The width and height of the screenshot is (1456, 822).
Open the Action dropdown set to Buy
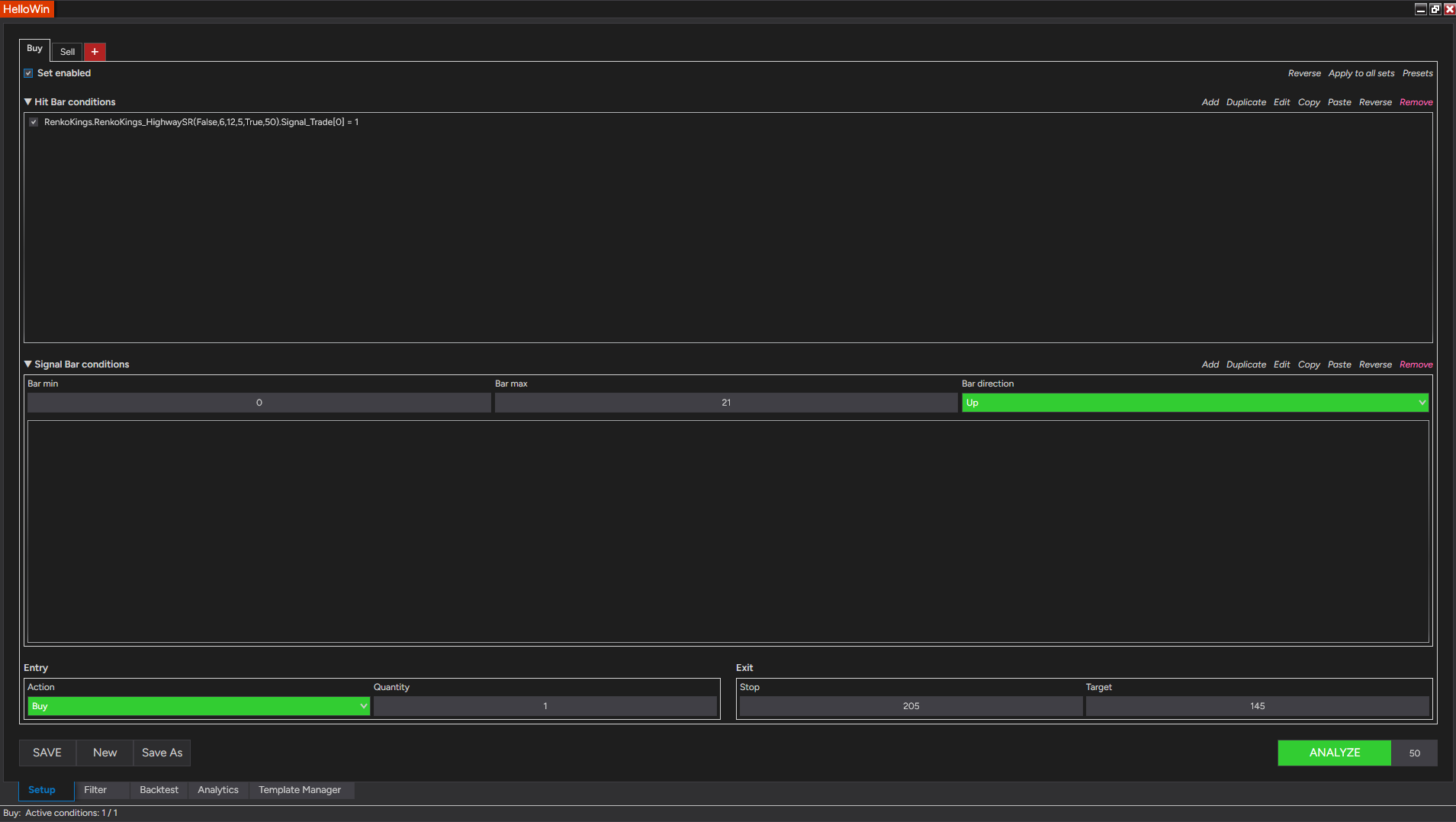tap(198, 706)
